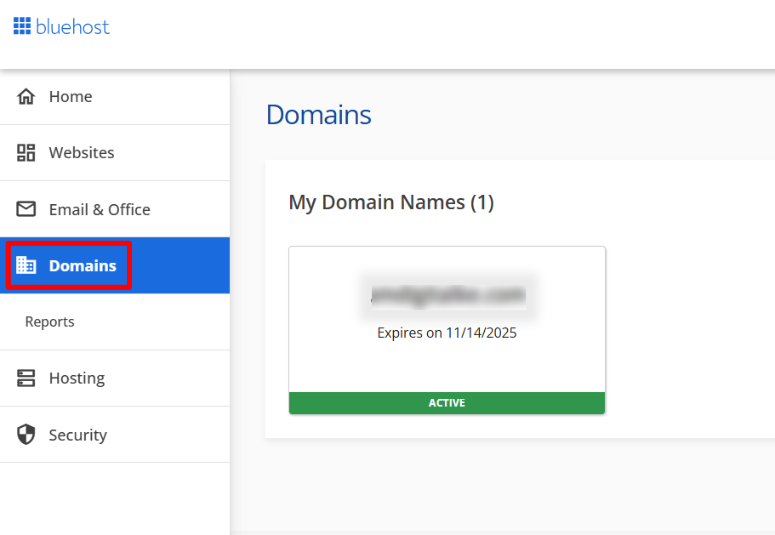Open the Reports submenu item
Viewport: 775px width, 535px height.
click(115, 322)
